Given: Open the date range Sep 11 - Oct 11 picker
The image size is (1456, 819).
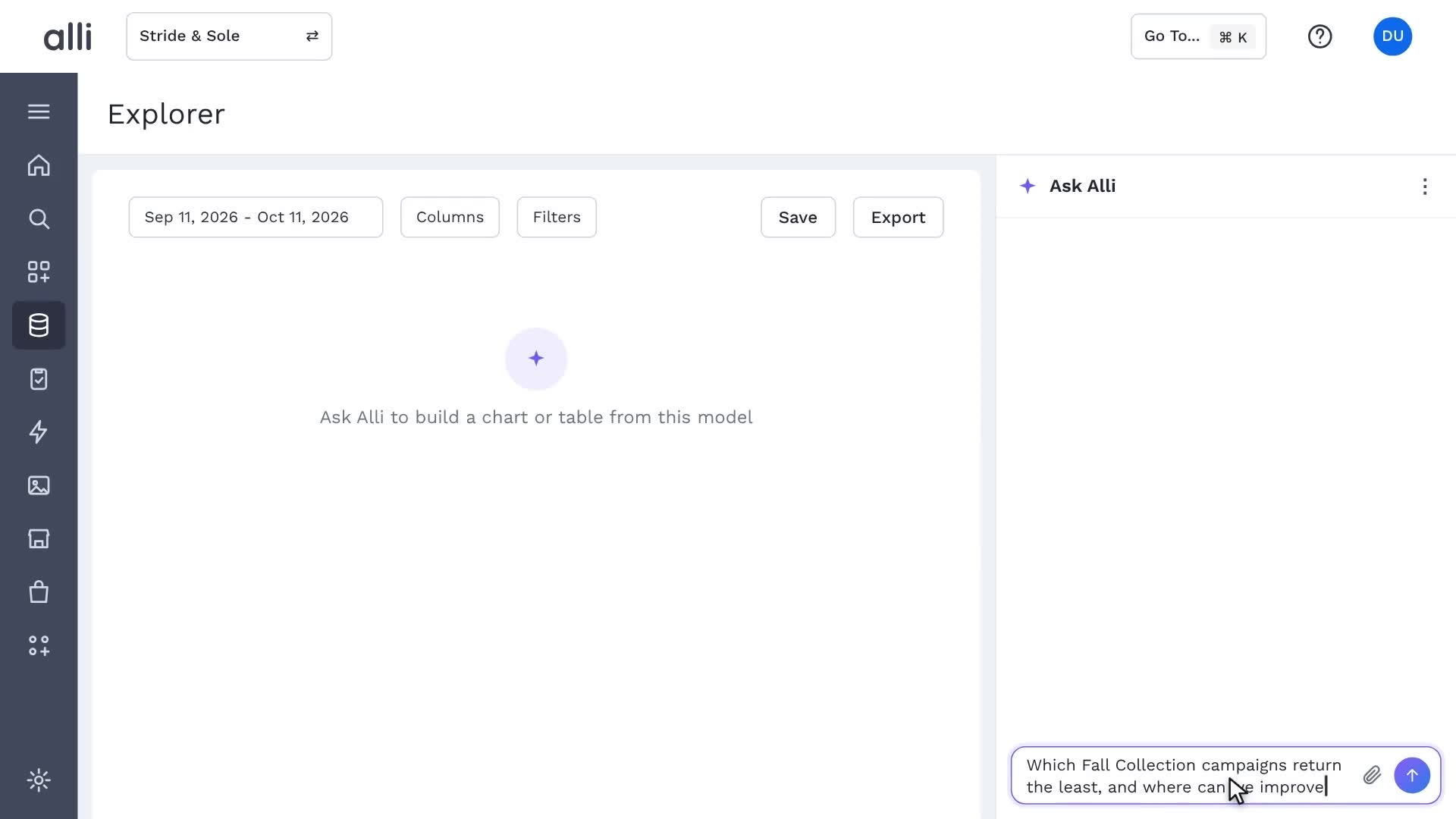Looking at the screenshot, I should (x=256, y=218).
